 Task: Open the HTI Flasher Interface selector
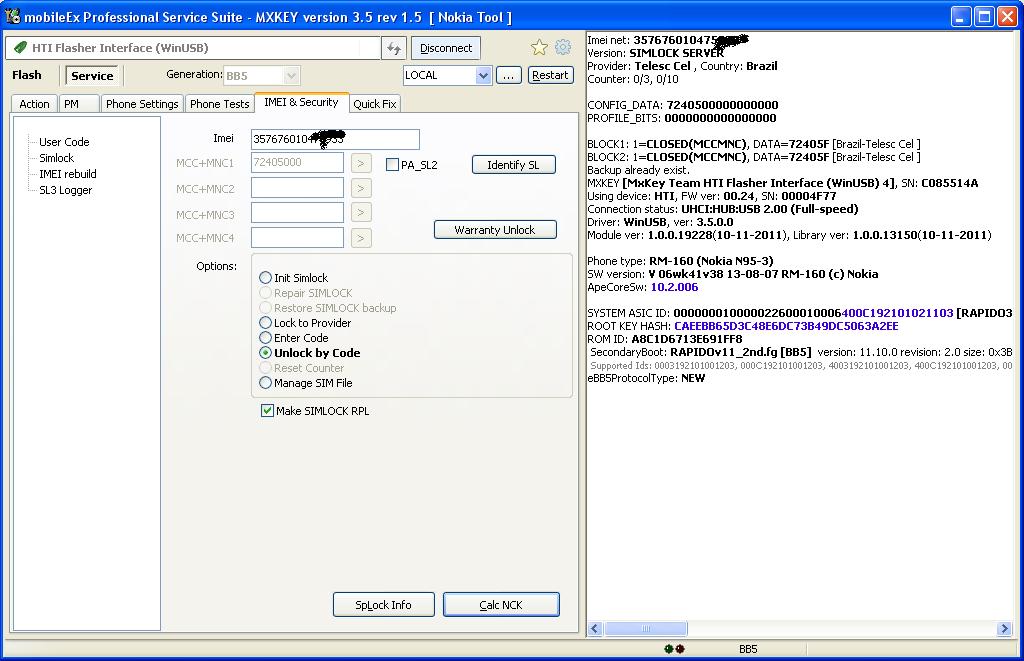coord(193,48)
